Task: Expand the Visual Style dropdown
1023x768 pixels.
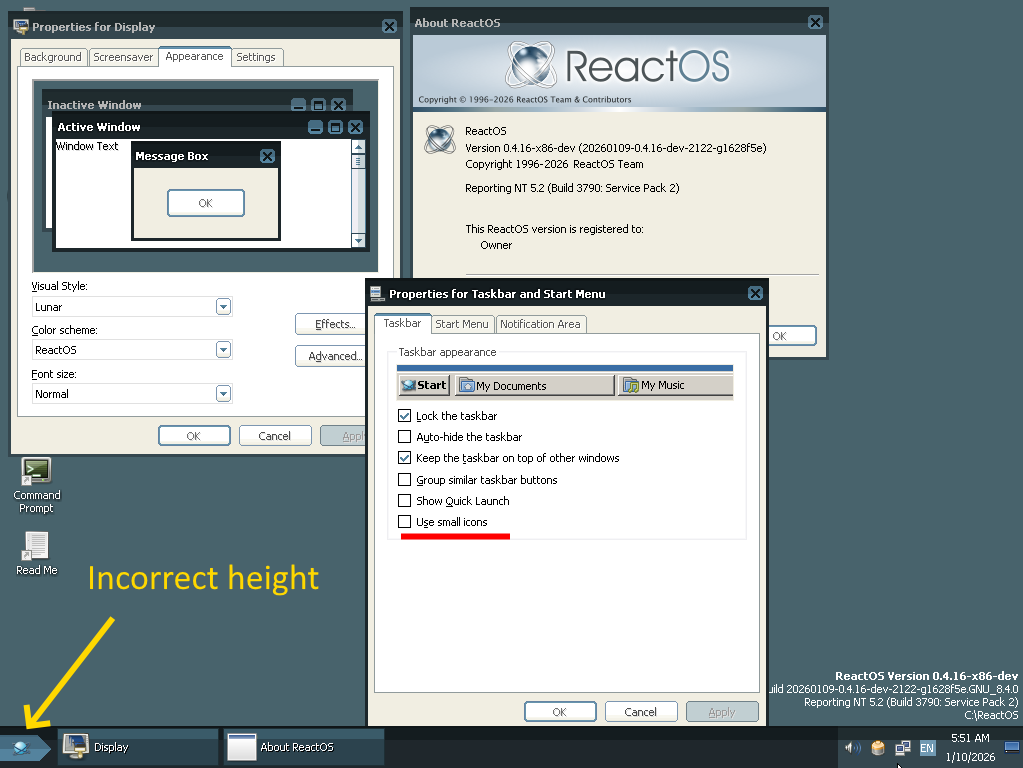Action: coord(224,307)
